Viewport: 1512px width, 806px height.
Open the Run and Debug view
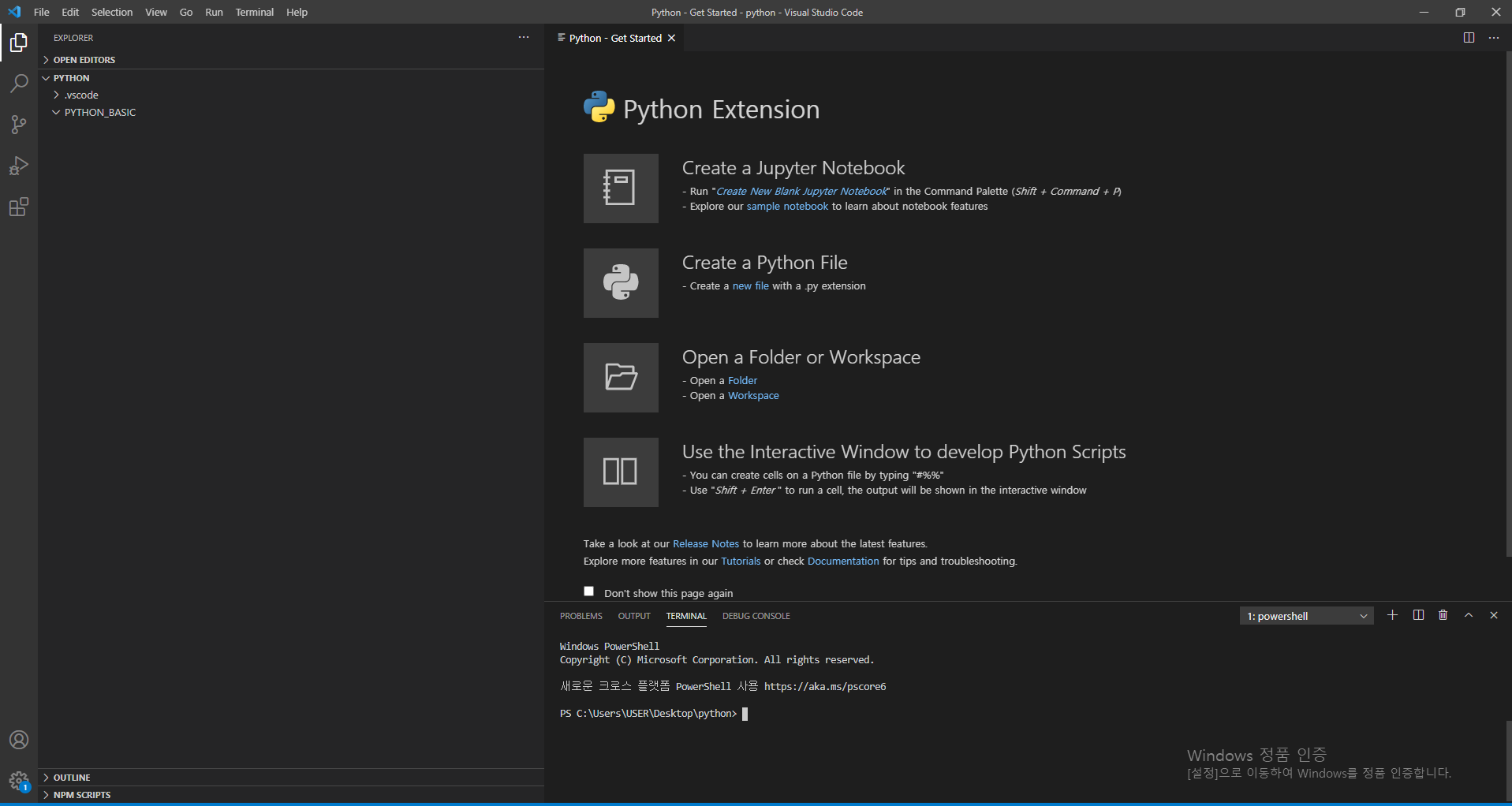click(19, 166)
